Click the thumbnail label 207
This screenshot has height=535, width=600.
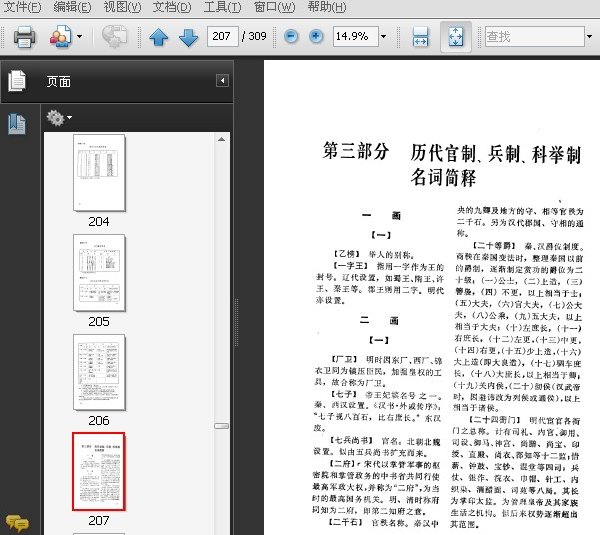click(99, 520)
